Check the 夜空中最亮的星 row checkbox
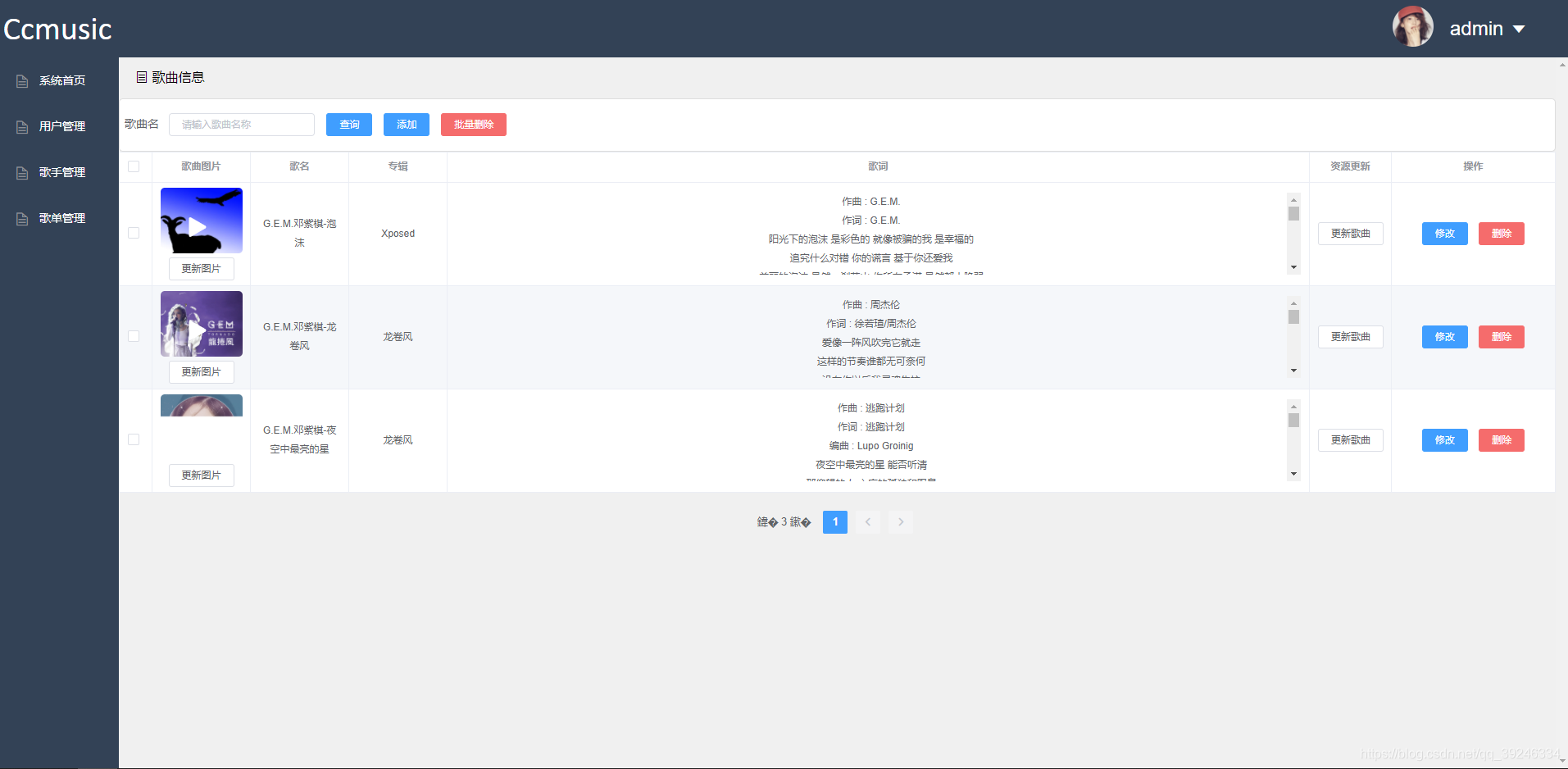 134,439
